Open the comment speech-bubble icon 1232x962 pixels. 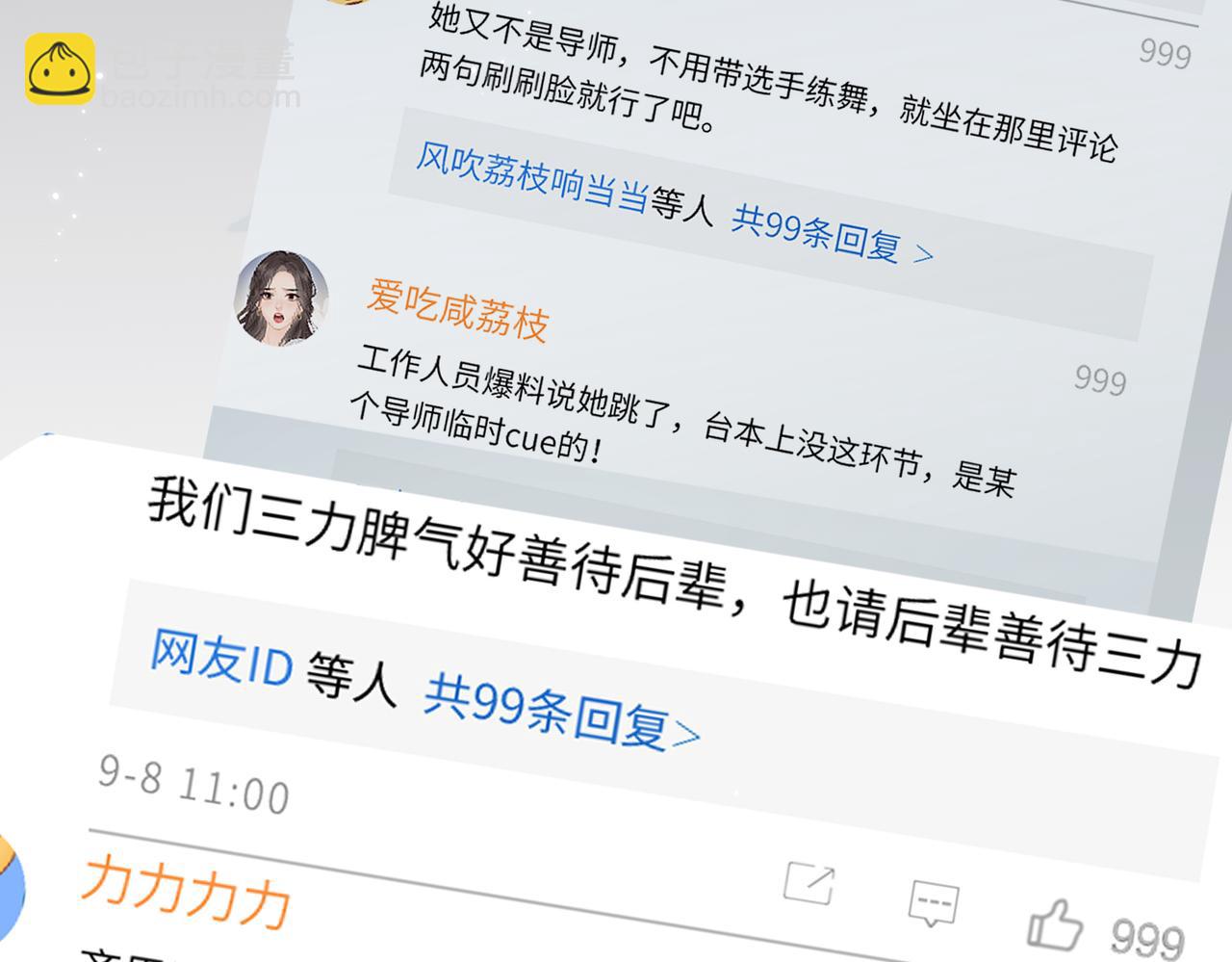pyautogui.click(x=933, y=902)
